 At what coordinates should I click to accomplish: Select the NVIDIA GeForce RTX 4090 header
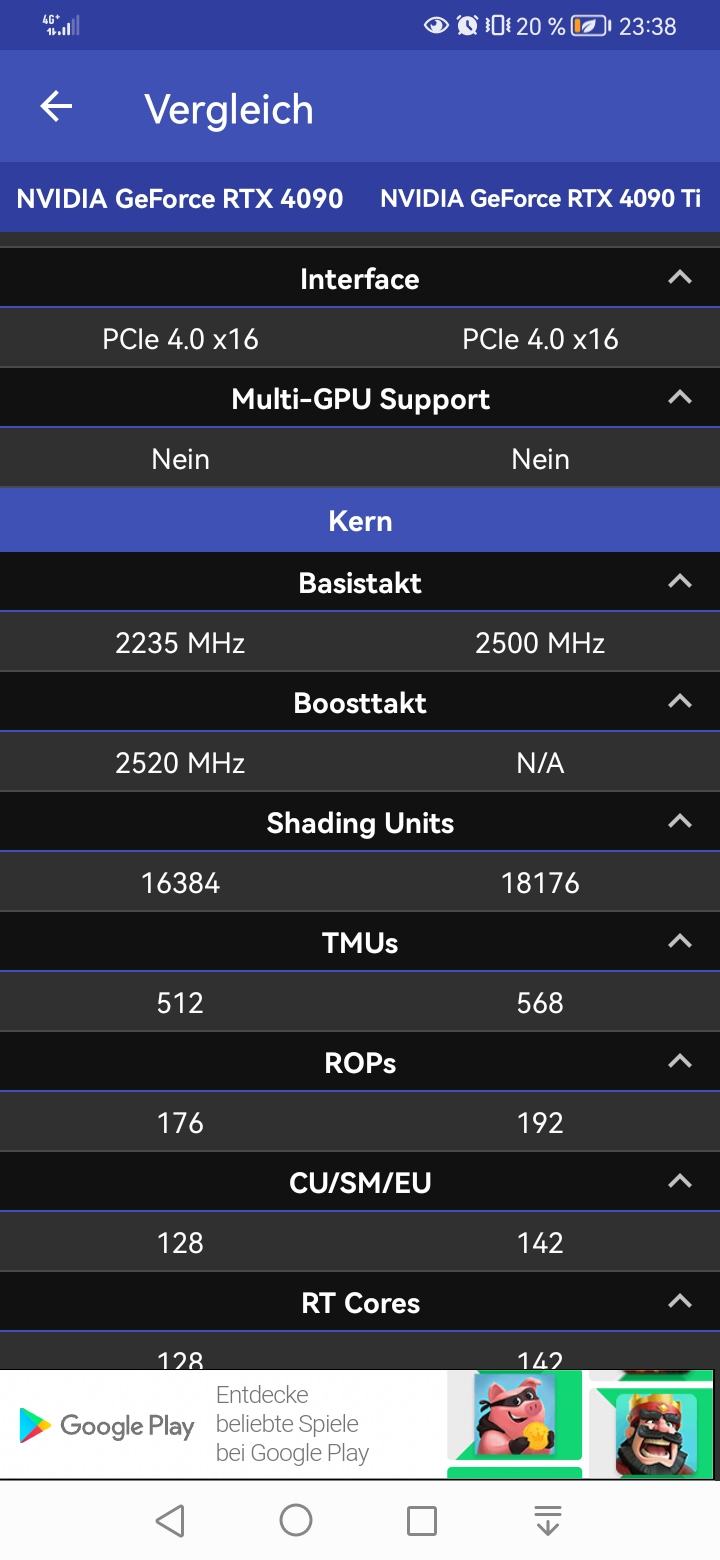coord(180,198)
